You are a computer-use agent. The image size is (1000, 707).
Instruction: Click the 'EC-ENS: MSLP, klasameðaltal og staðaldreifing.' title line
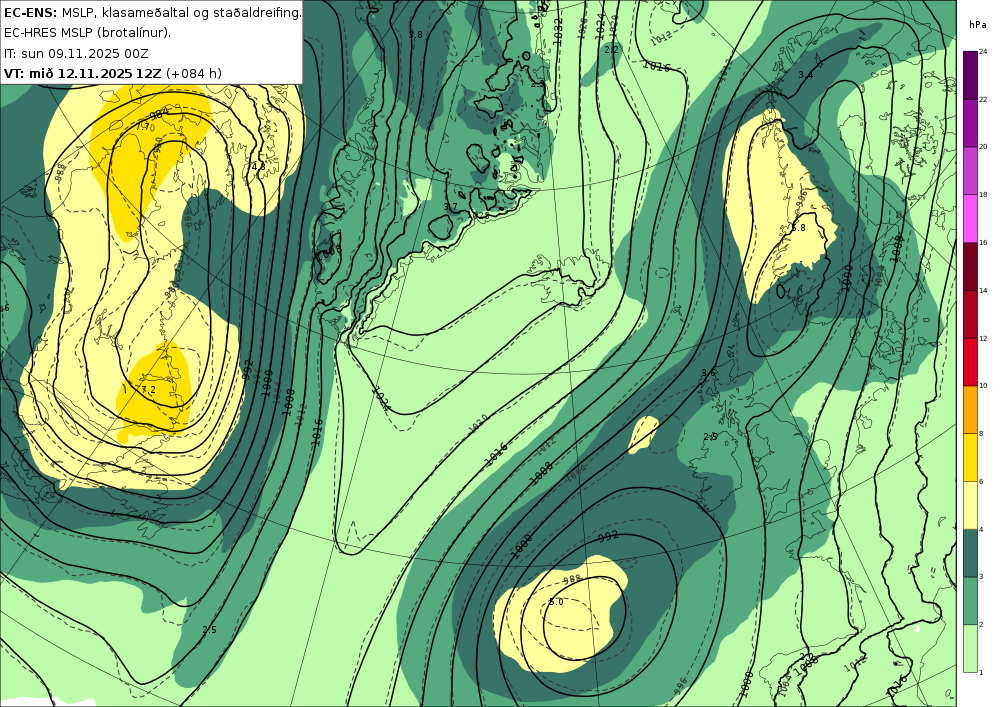(152, 12)
